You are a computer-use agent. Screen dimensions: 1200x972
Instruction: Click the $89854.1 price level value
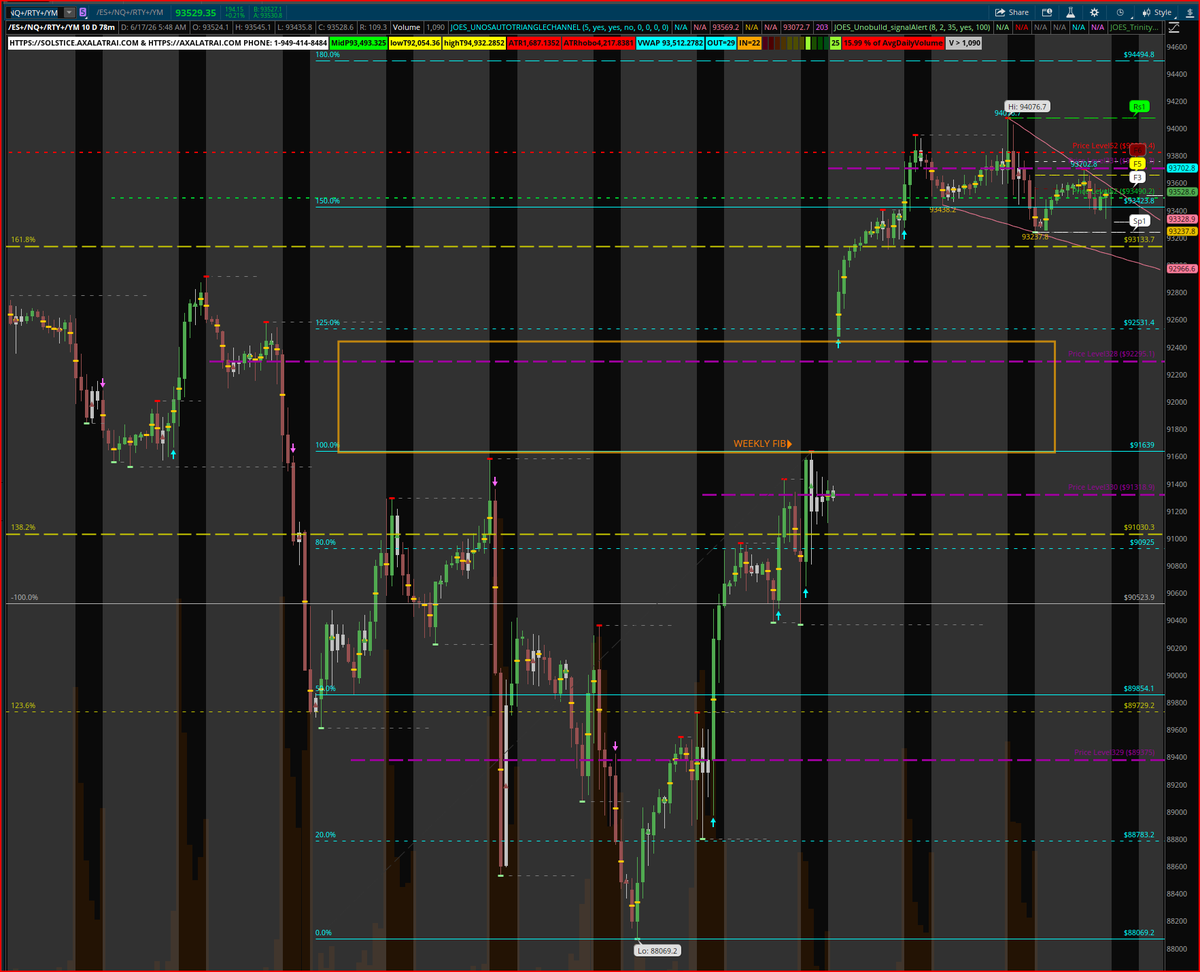(x=1139, y=688)
